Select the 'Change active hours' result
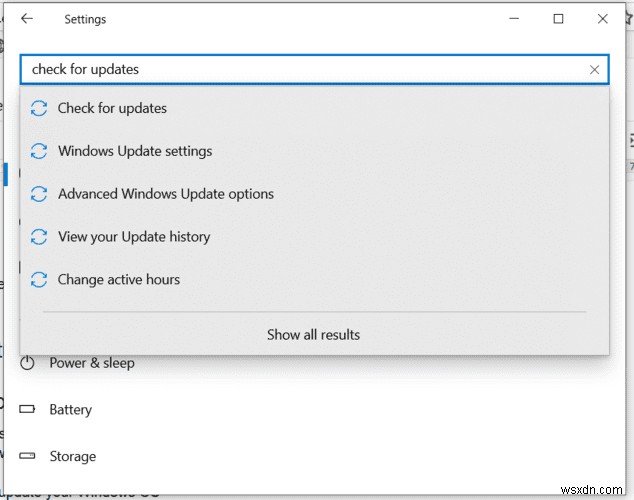Screen dimensions: 634x500 coord(315,280)
